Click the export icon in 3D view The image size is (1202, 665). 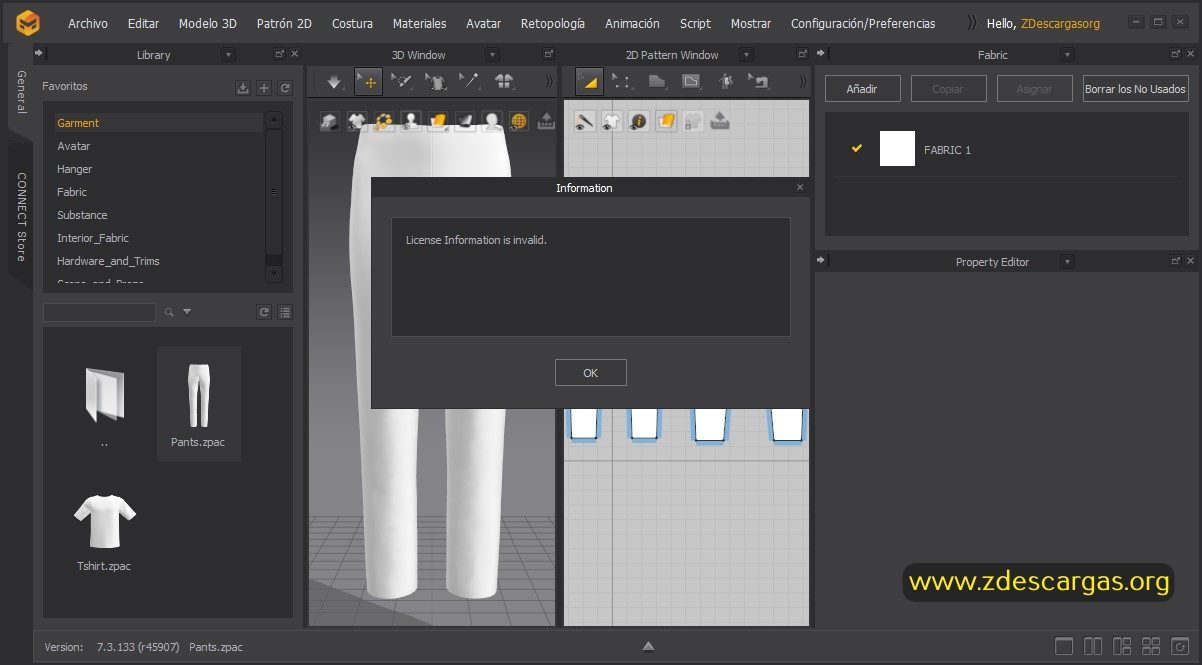click(x=546, y=122)
